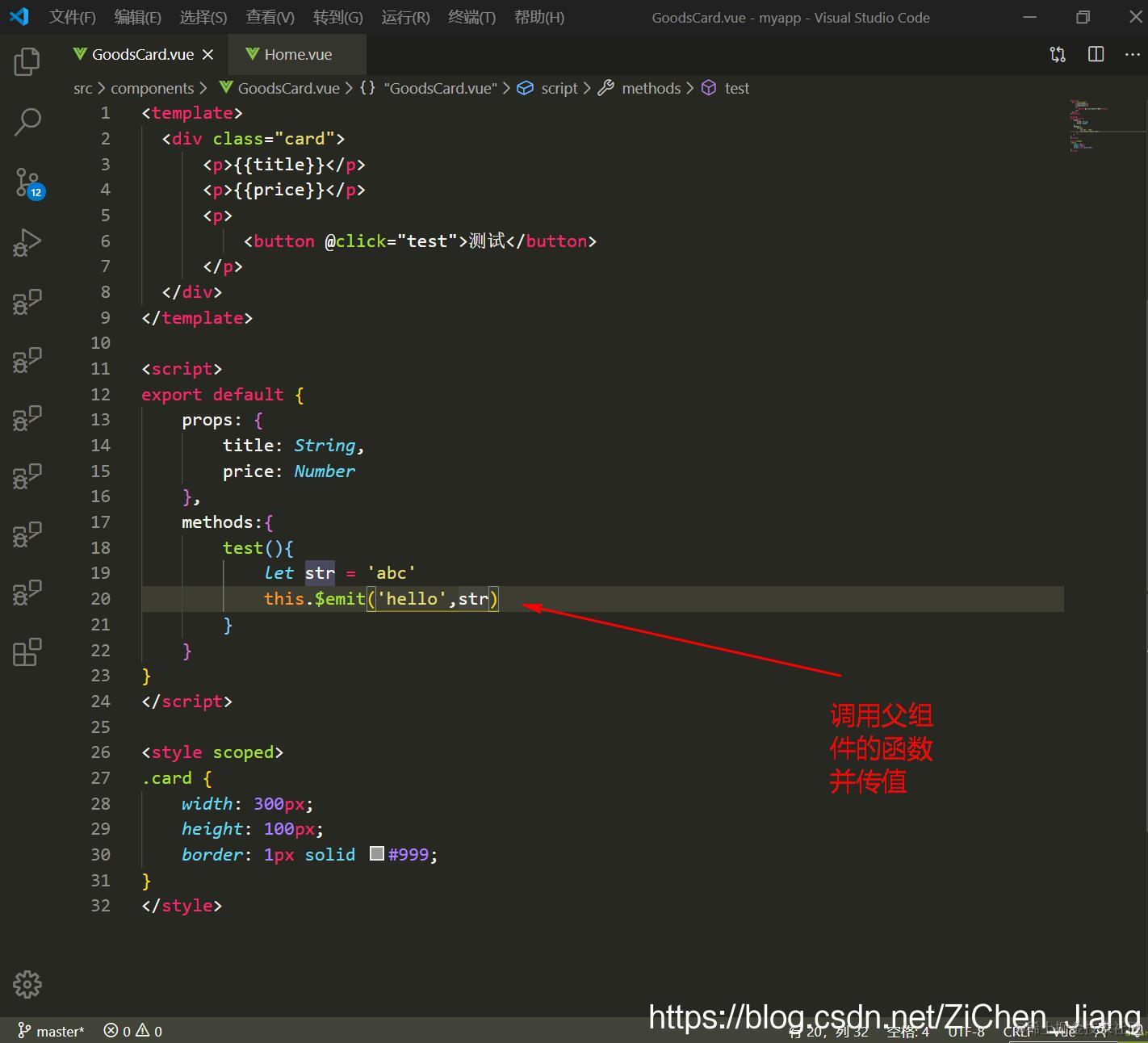Screen dimensions: 1148x1043
Task: Open the Extensions view
Action: pyautogui.click(x=27, y=652)
